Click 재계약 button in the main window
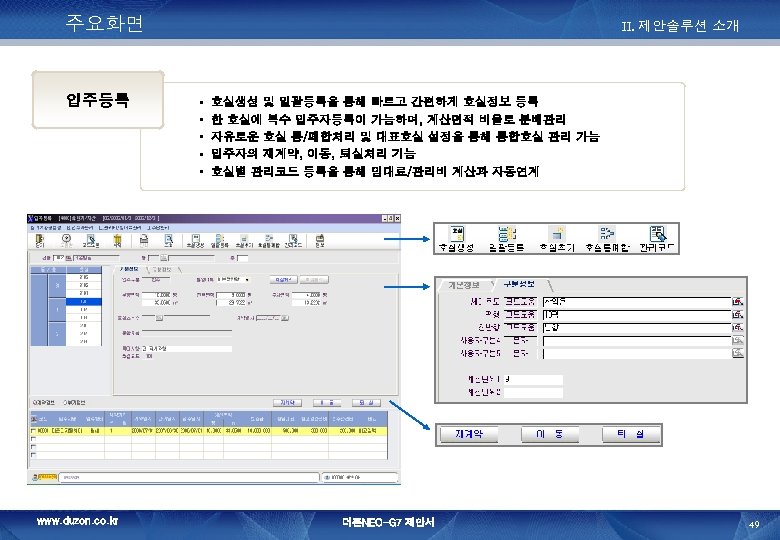 pos(287,402)
